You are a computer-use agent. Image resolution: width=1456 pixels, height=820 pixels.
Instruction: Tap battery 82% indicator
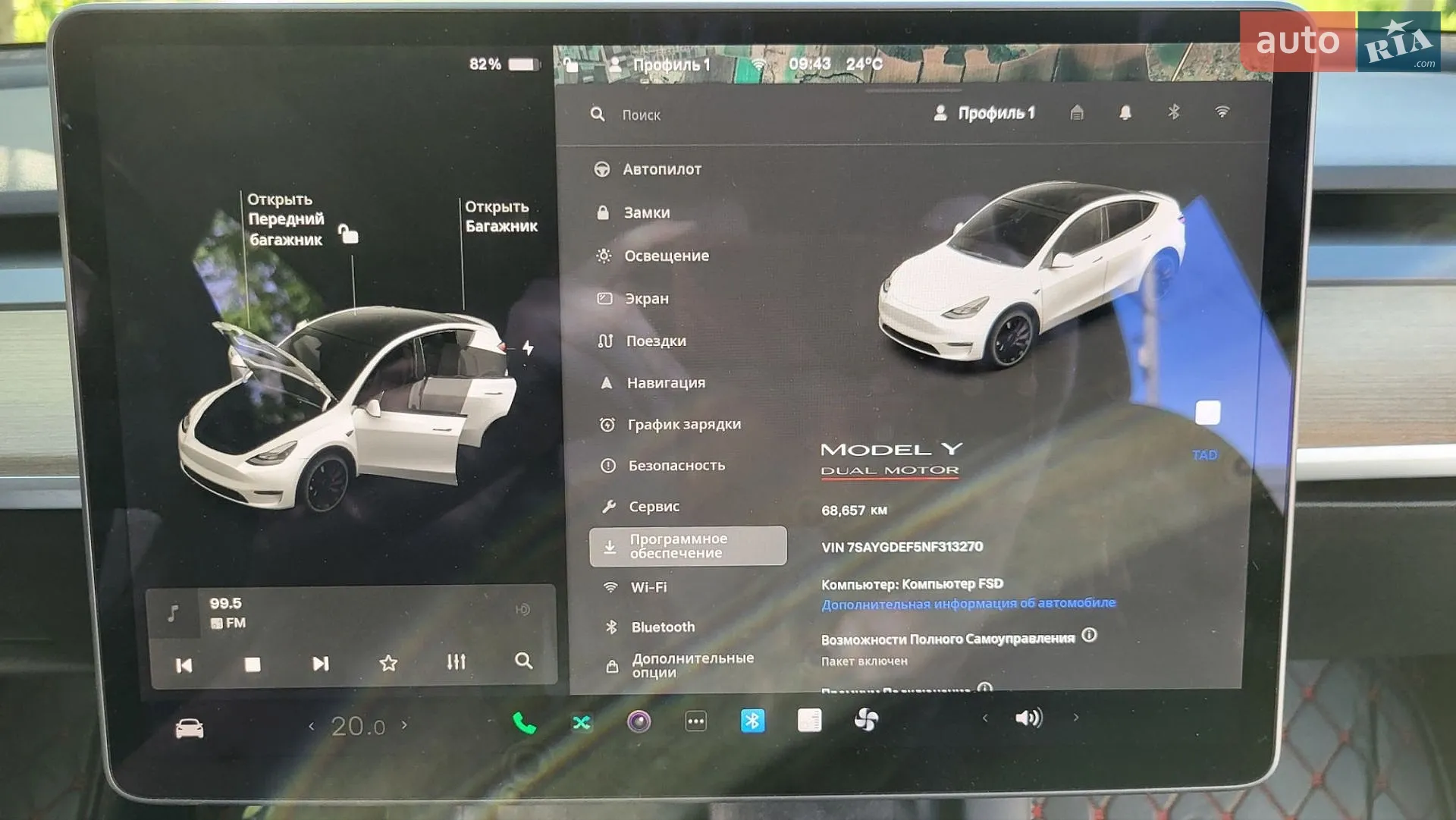tap(504, 64)
